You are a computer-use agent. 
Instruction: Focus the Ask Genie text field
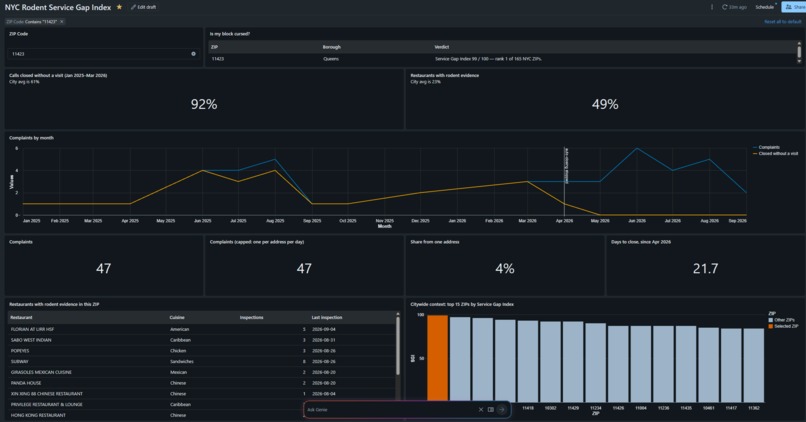(x=391, y=410)
